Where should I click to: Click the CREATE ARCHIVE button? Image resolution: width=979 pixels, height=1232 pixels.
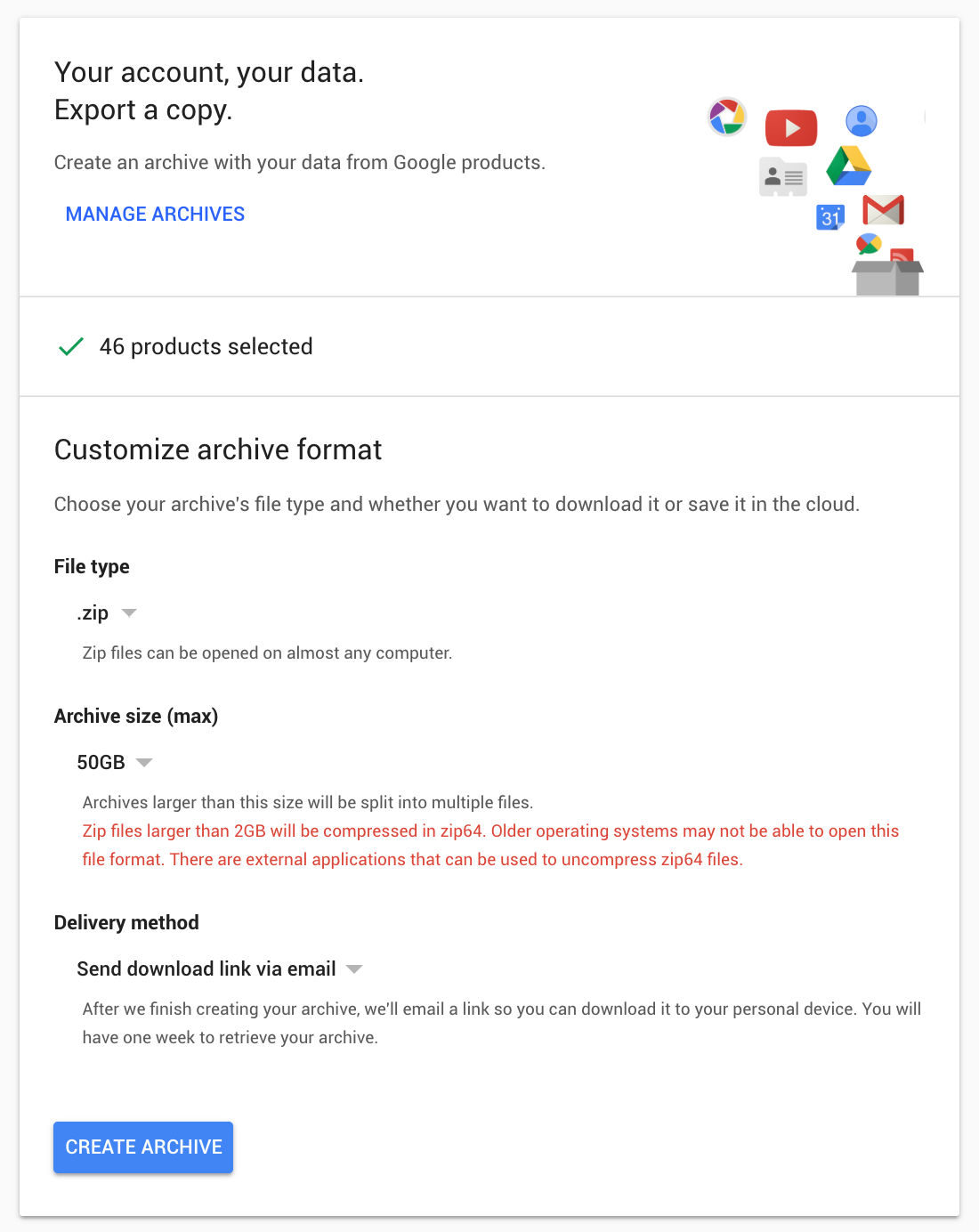[143, 1147]
